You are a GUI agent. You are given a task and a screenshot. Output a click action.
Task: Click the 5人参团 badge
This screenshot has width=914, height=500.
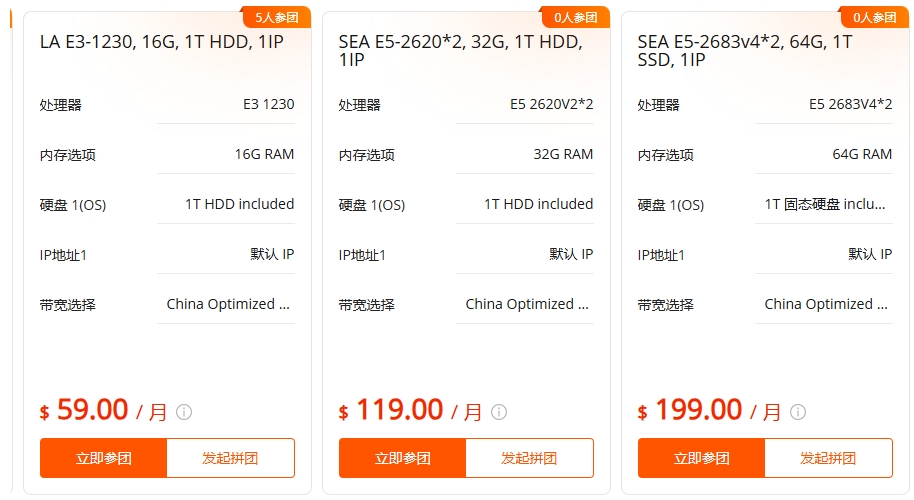point(277,17)
